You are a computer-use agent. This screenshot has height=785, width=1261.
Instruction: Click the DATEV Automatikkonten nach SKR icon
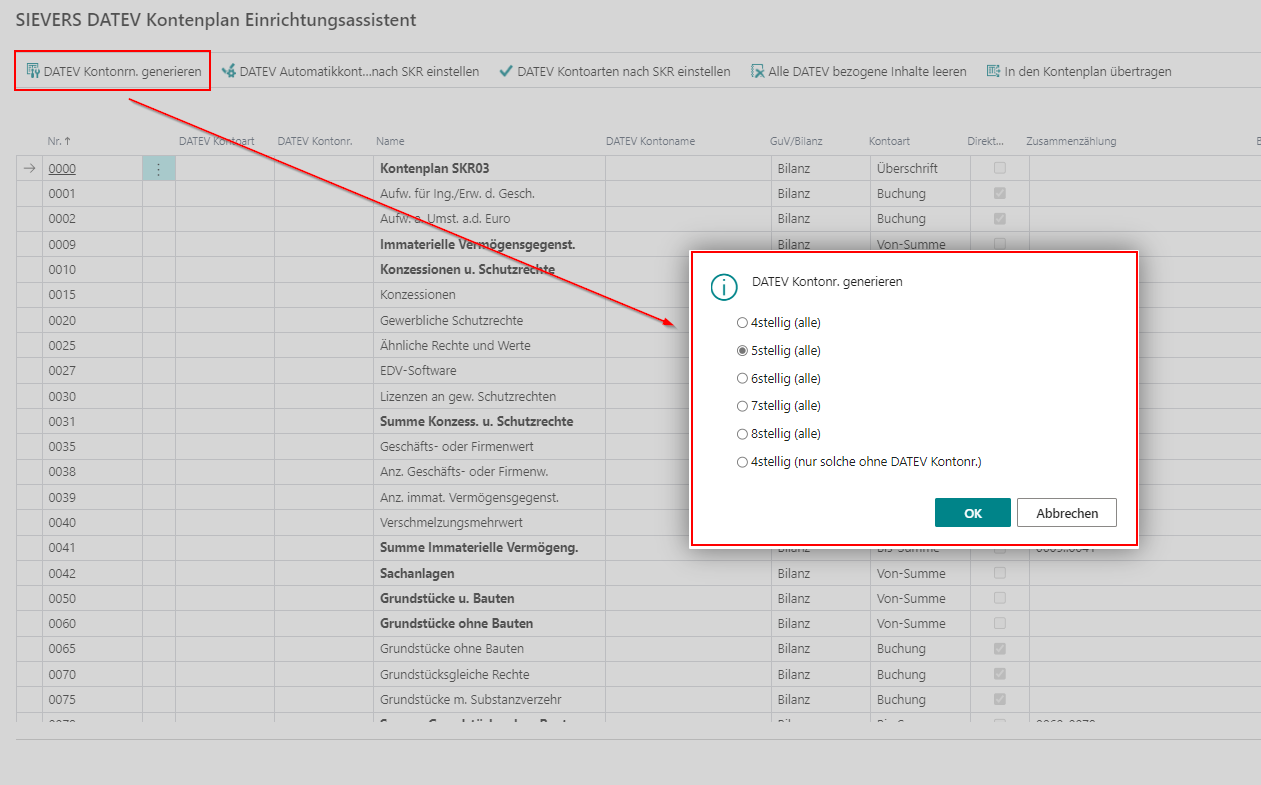pyautogui.click(x=229, y=71)
